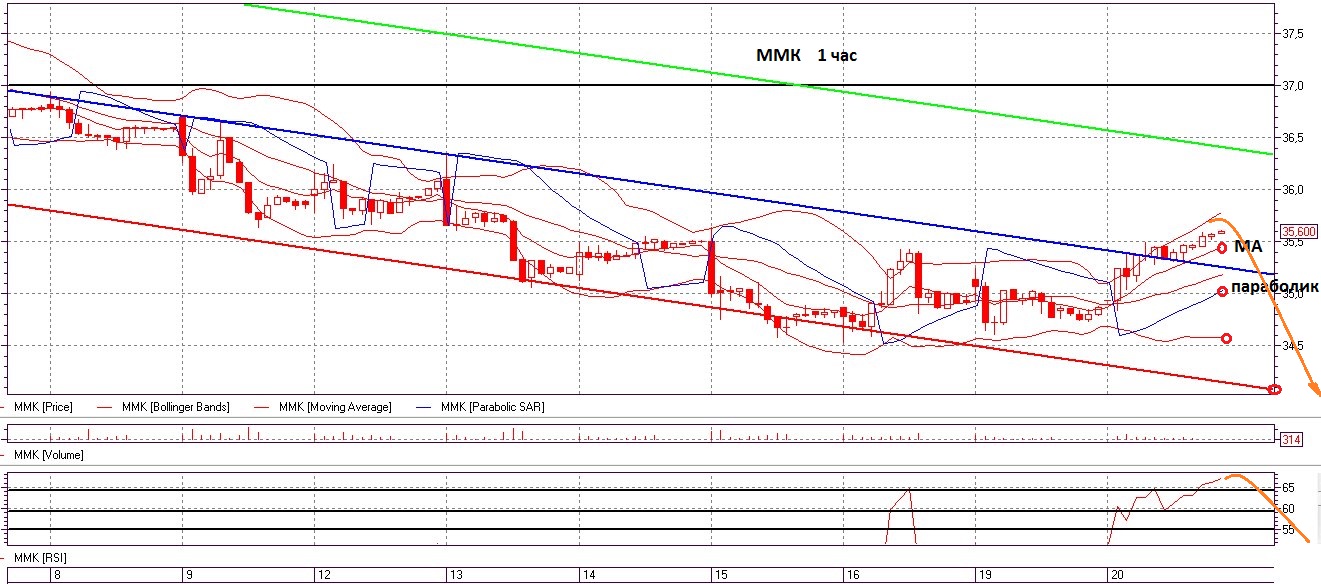Select the MMK [Moving Average] legend entry
This screenshot has width=1321, height=584.
point(335,407)
